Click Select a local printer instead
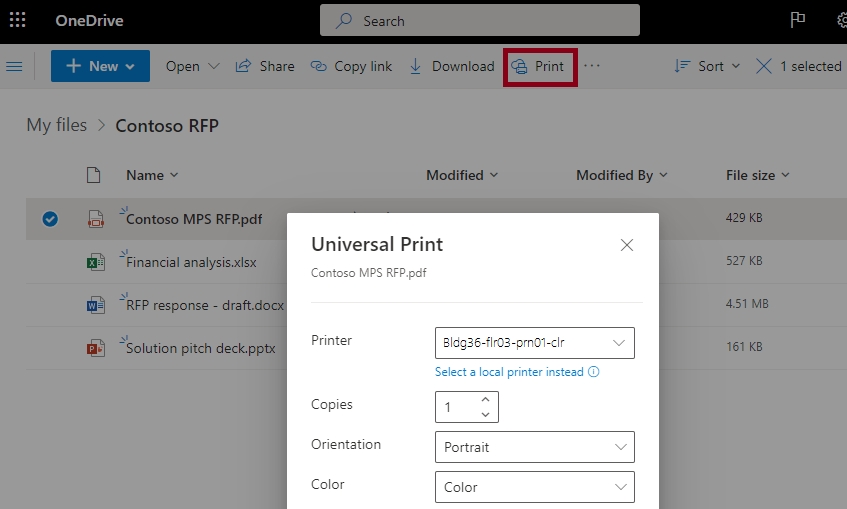The height and width of the screenshot is (509, 847). (x=509, y=372)
